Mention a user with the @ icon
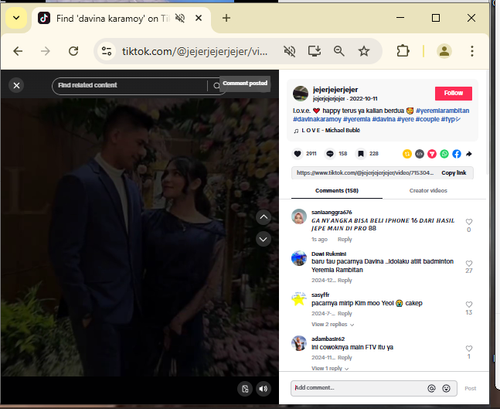The image size is (500, 409). (x=431, y=388)
